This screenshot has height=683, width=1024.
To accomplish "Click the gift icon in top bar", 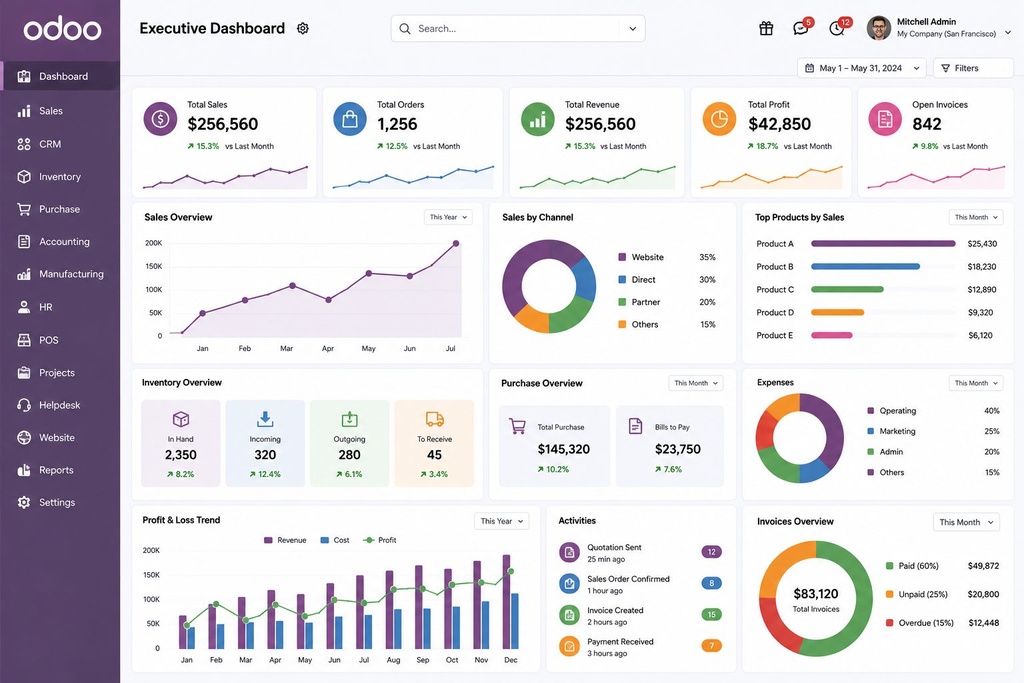I will coord(766,28).
